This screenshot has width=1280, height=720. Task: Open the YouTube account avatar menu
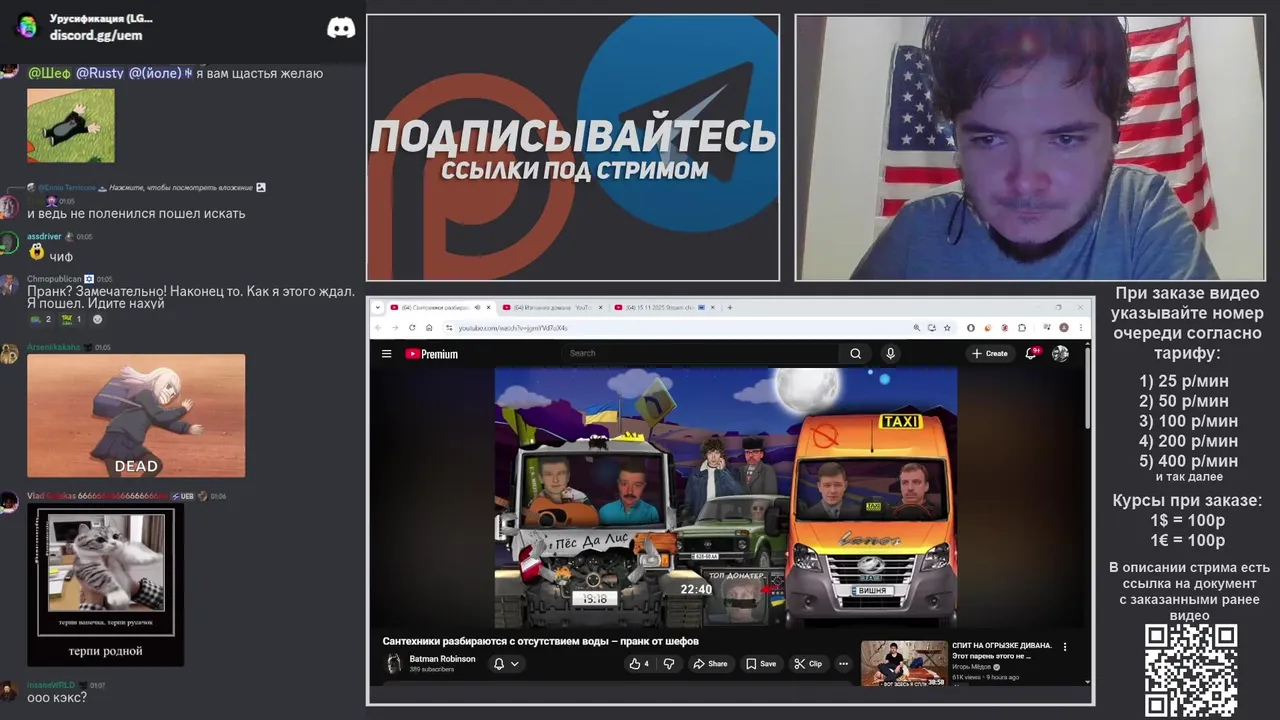coord(1060,353)
